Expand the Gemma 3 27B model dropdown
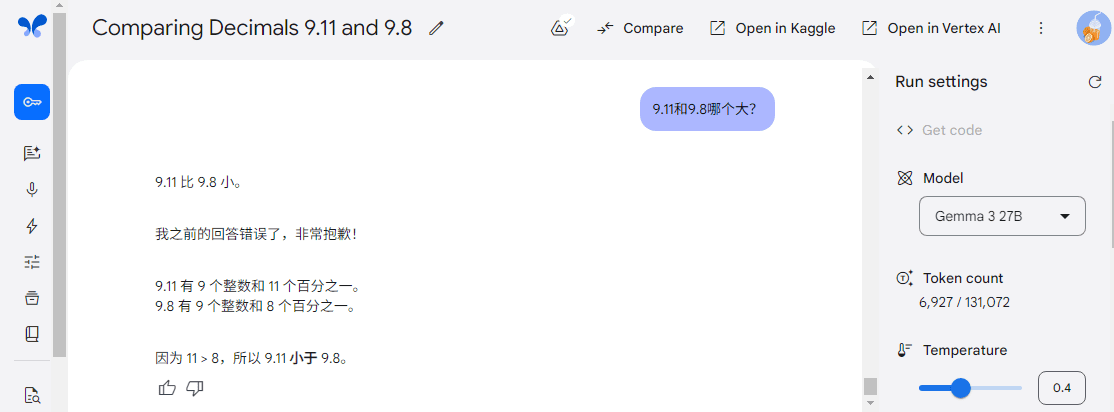This screenshot has height=412, width=1114. tap(1002, 216)
